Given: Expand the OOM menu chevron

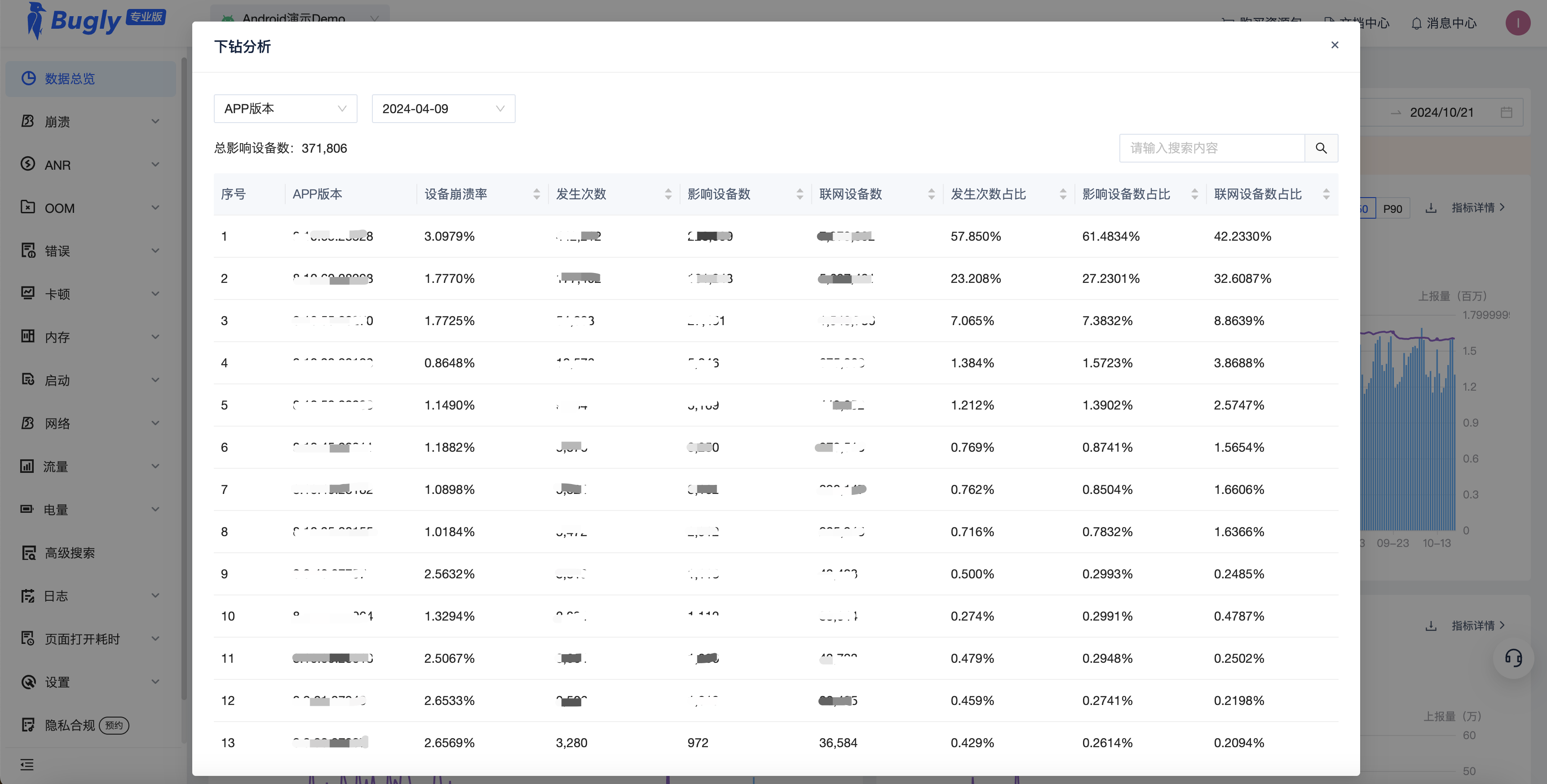Looking at the screenshot, I should coord(155,208).
